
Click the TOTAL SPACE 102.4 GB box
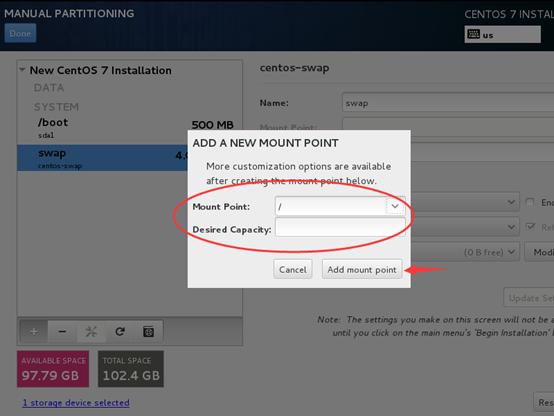pyautogui.click(x=131, y=369)
